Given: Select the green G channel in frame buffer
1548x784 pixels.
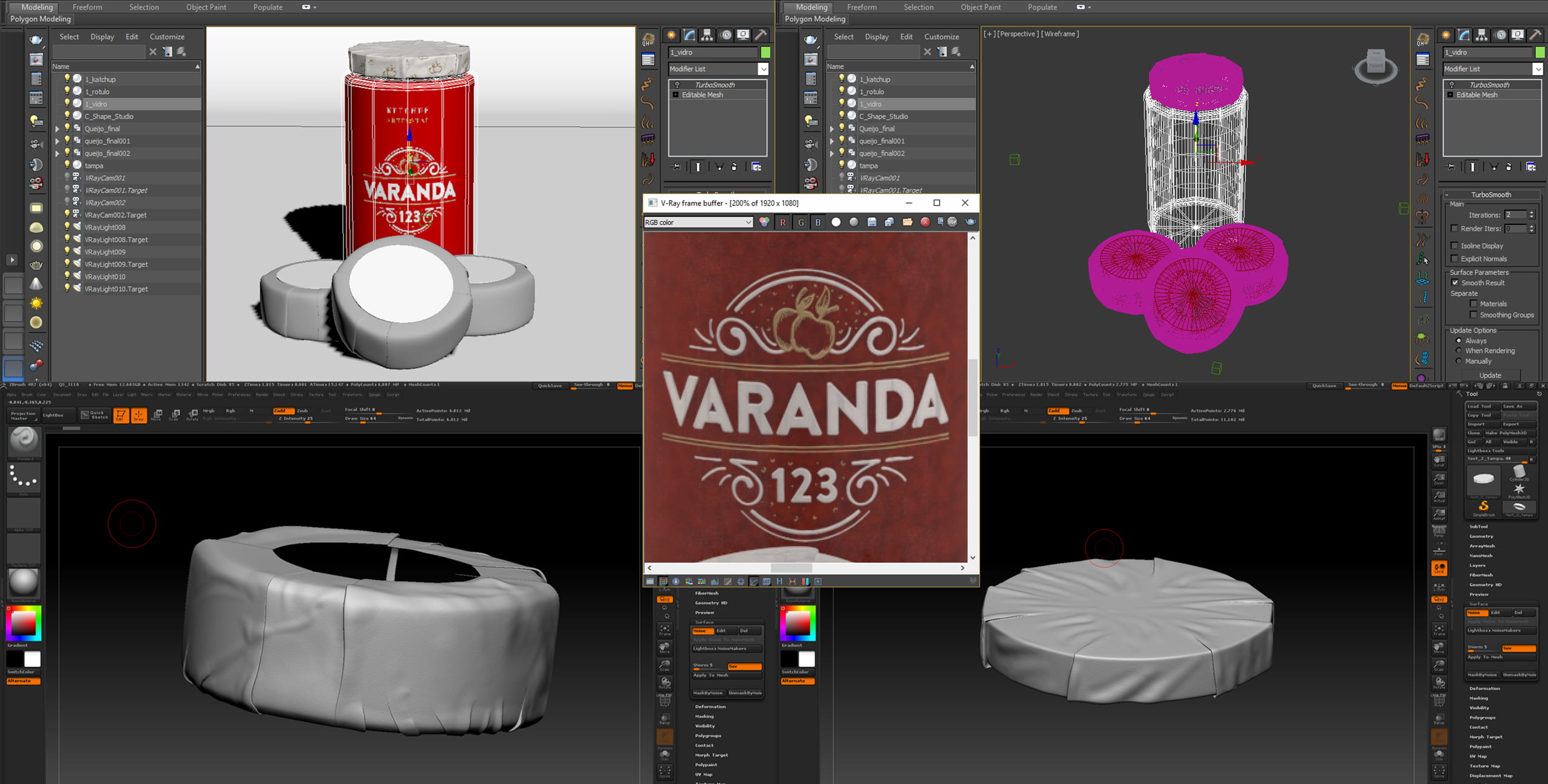Looking at the screenshot, I should coord(801,222).
